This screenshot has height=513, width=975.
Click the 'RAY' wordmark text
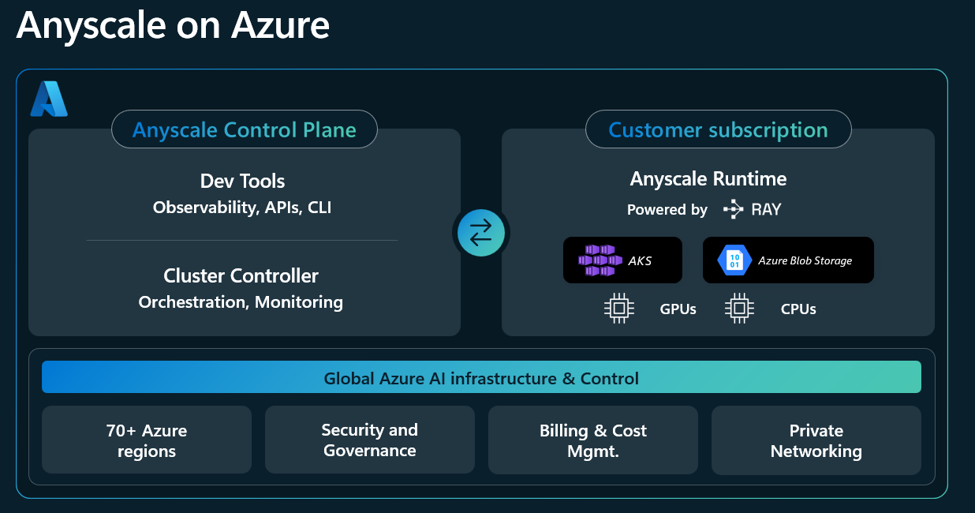(766, 210)
